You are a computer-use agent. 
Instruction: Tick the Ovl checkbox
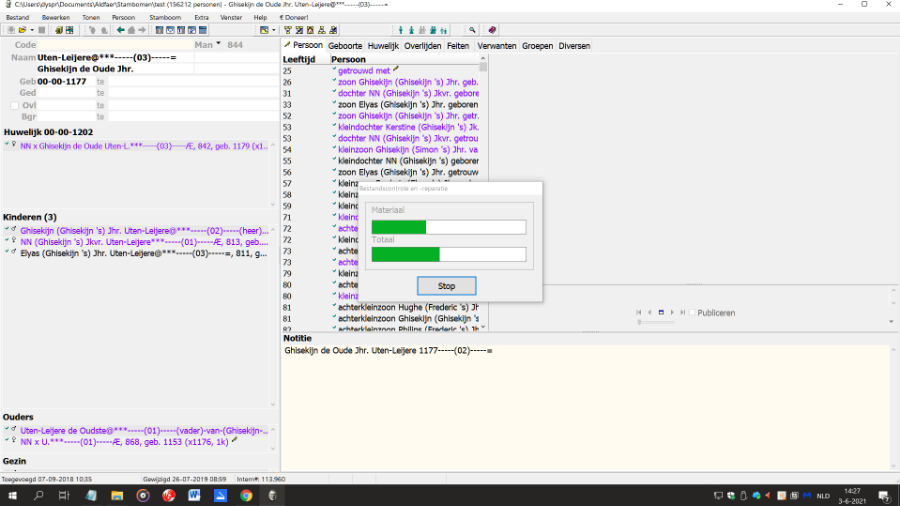coord(14,105)
